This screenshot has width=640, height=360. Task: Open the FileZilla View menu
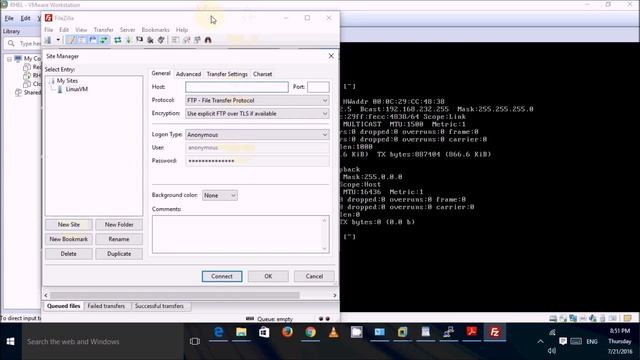tap(81, 30)
